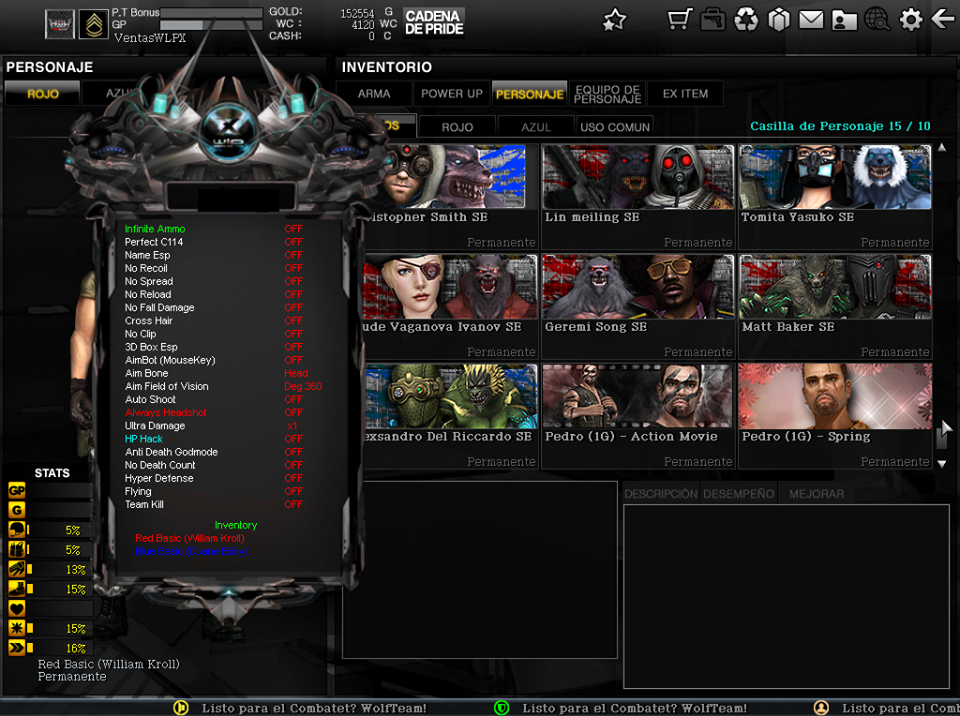Click the heart stat icon
The width and height of the screenshot is (960, 716).
[x=17, y=608]
